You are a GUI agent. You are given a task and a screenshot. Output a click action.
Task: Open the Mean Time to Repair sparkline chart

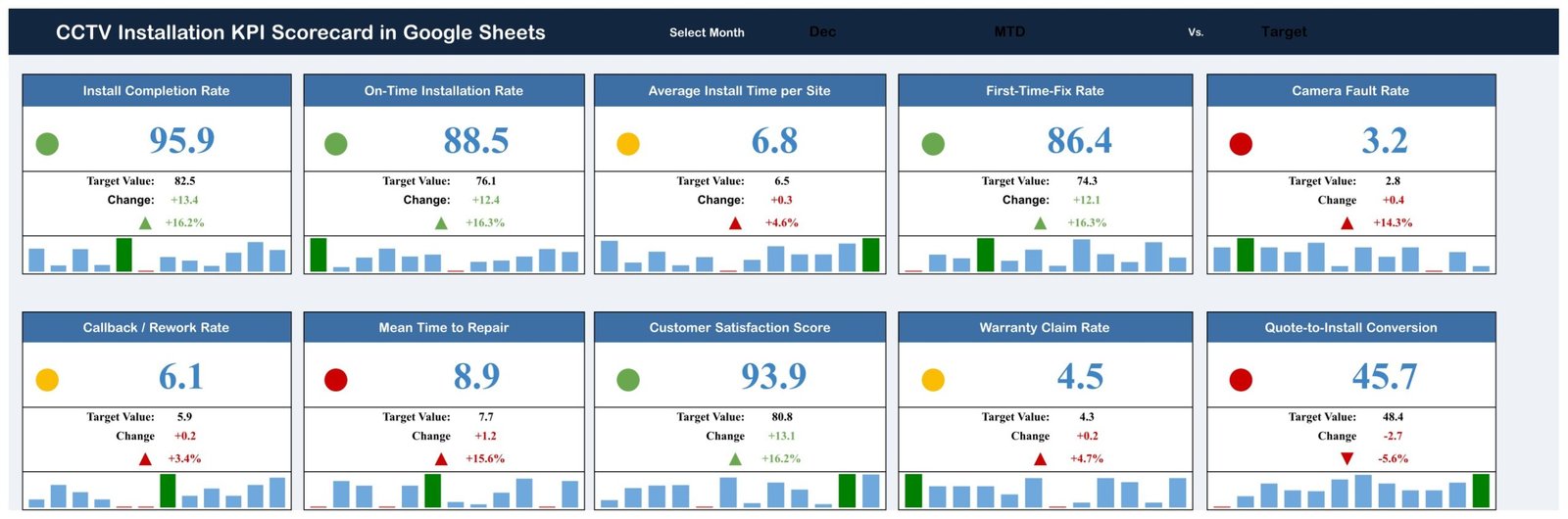click(444, 491)
